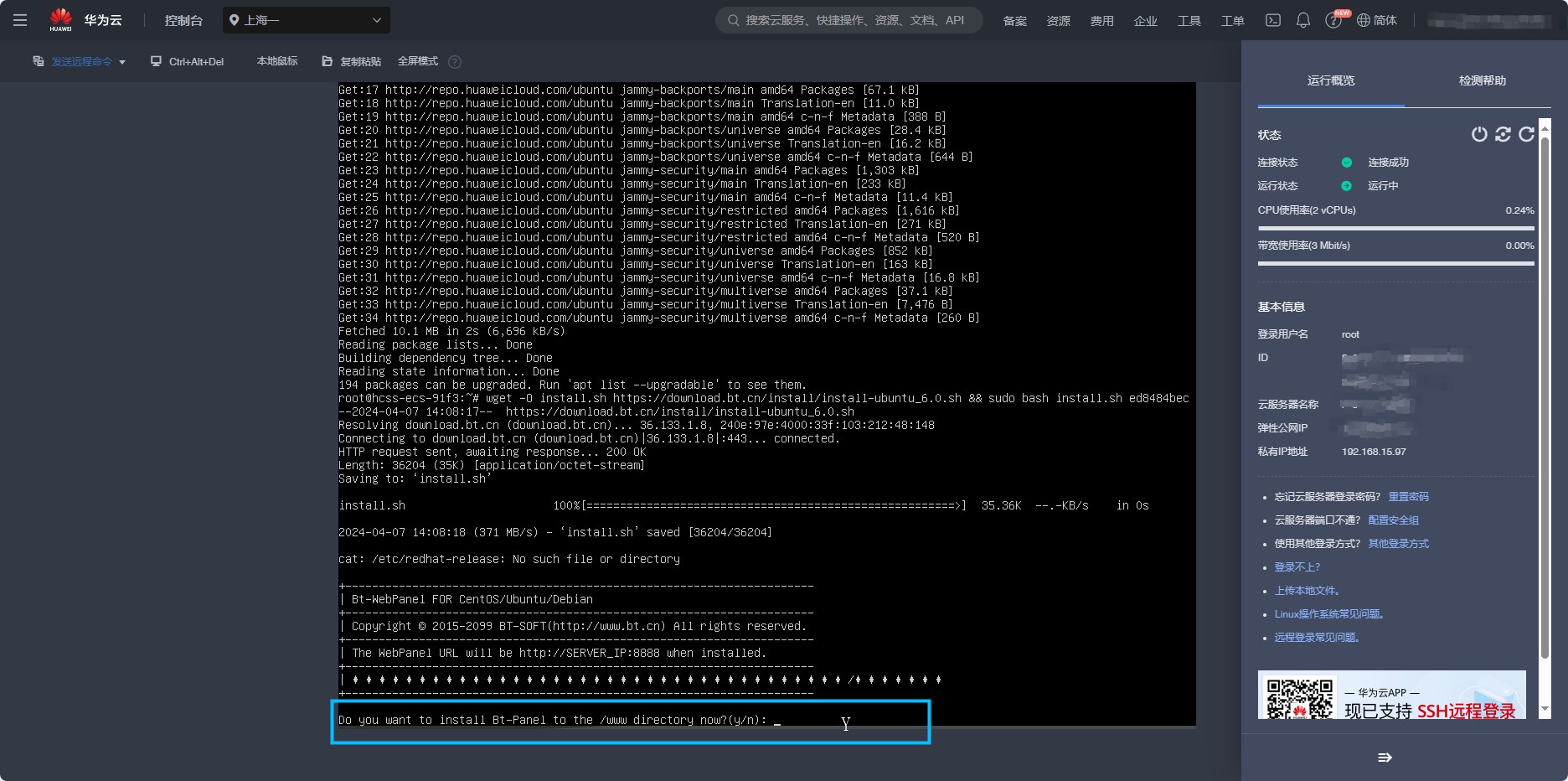Click the 上传本地文件 link
Viewport: 1568px width, 781px height.
(x=1309, y=591)
